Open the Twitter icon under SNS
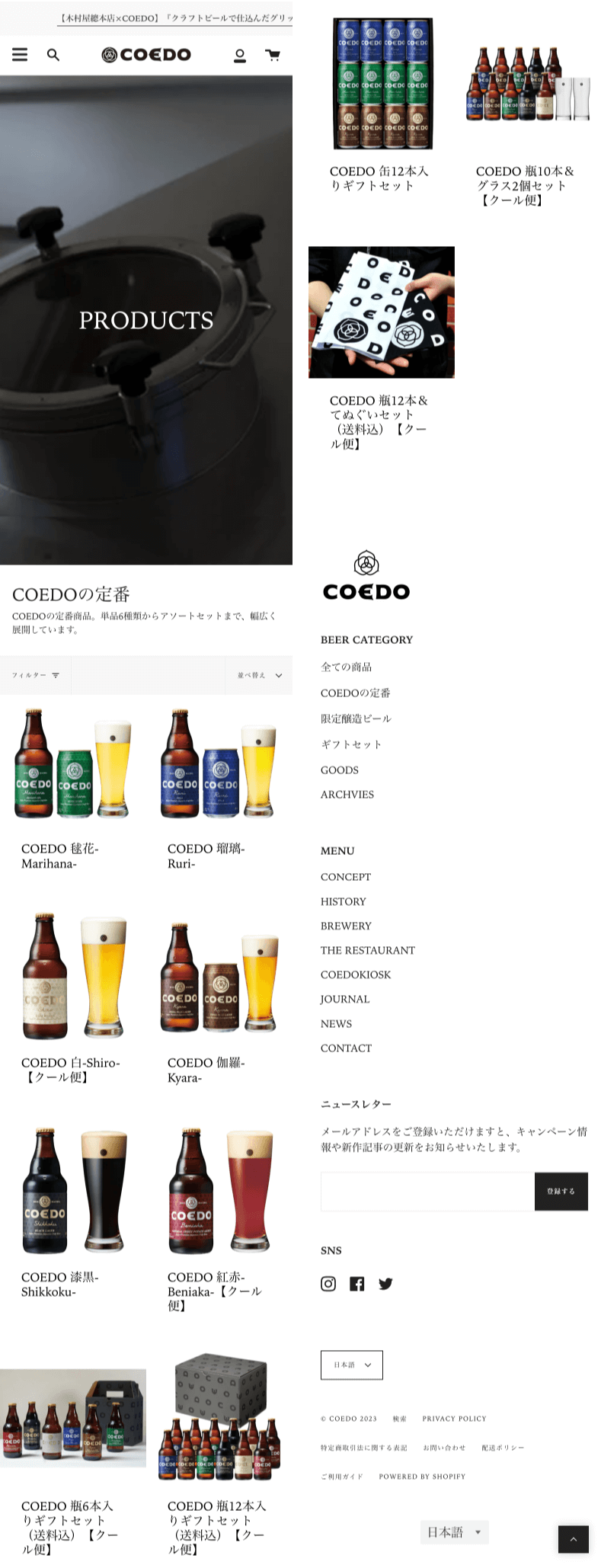 (385, 1284)
